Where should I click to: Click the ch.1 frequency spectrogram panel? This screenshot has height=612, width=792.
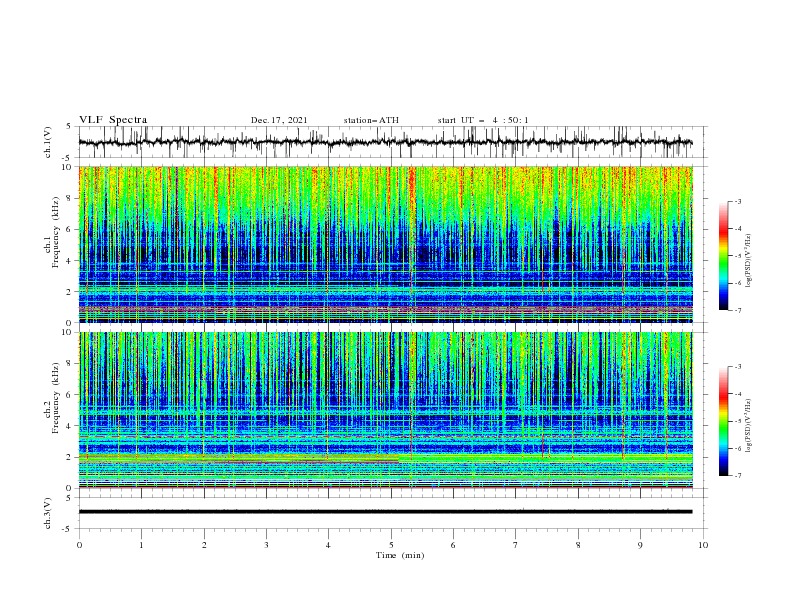tap(385, 244)
